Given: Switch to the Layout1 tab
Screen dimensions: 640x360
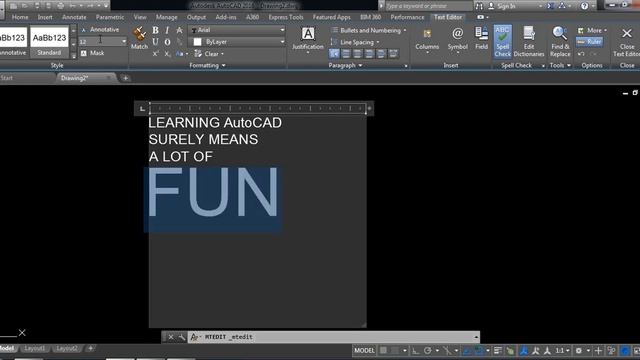Looking at the screenshot, I should pos(35,348).
